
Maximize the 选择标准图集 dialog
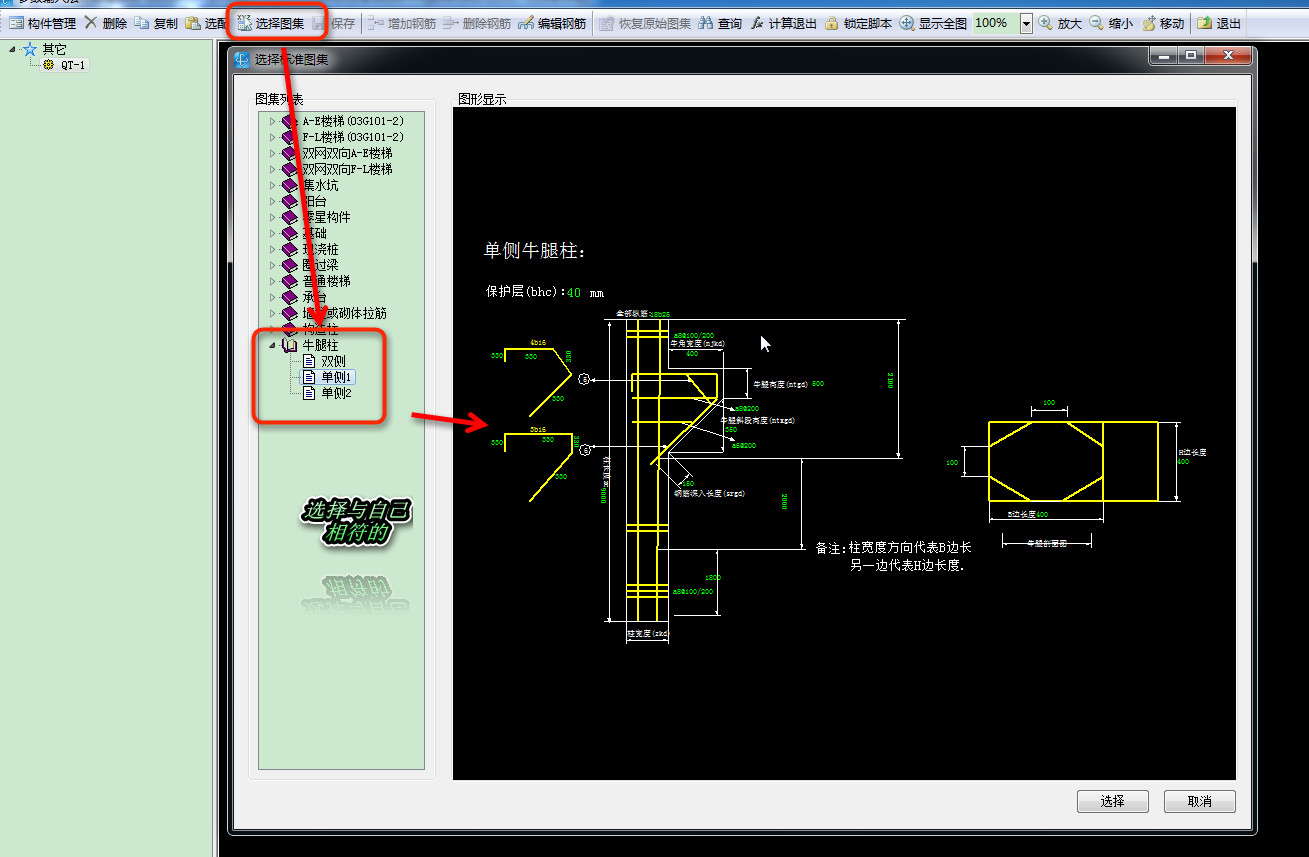(x=1190, y=56)
